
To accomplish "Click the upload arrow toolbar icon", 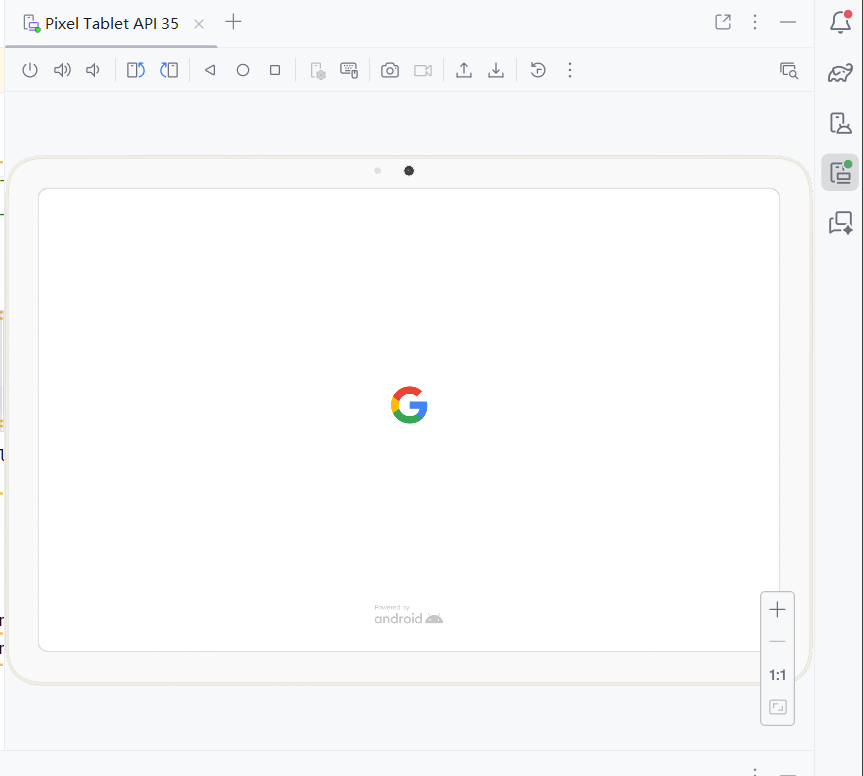I will point(464,70).
